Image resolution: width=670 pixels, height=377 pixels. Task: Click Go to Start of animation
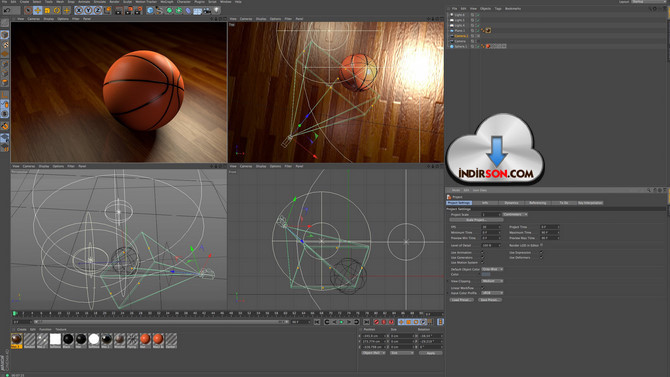pyautogui.click(x=317, y=322)
